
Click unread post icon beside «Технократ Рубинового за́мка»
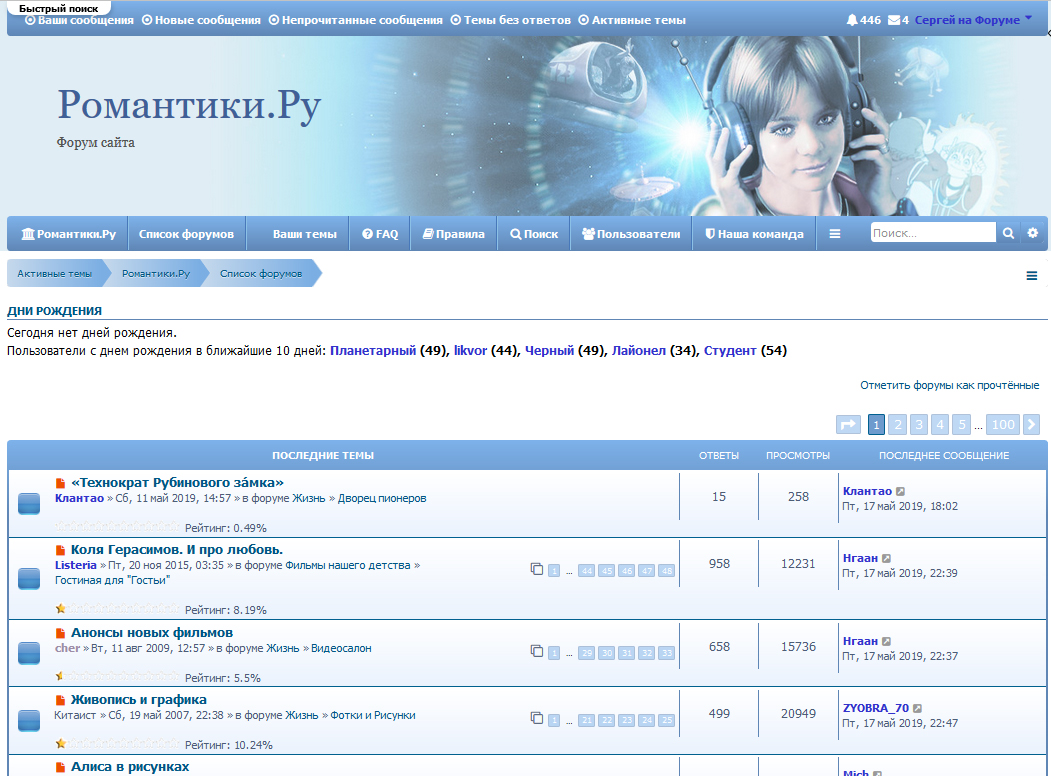[60, 483]
